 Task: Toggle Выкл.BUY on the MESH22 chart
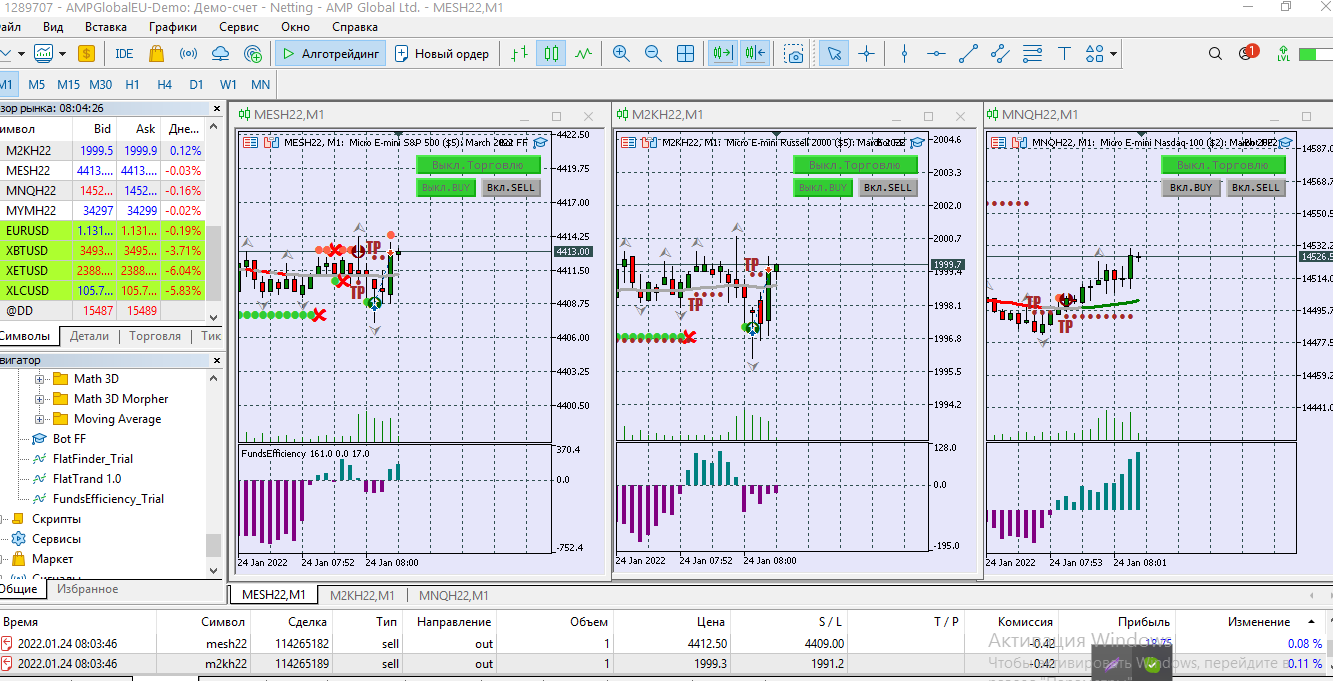(x=445, y=187)
